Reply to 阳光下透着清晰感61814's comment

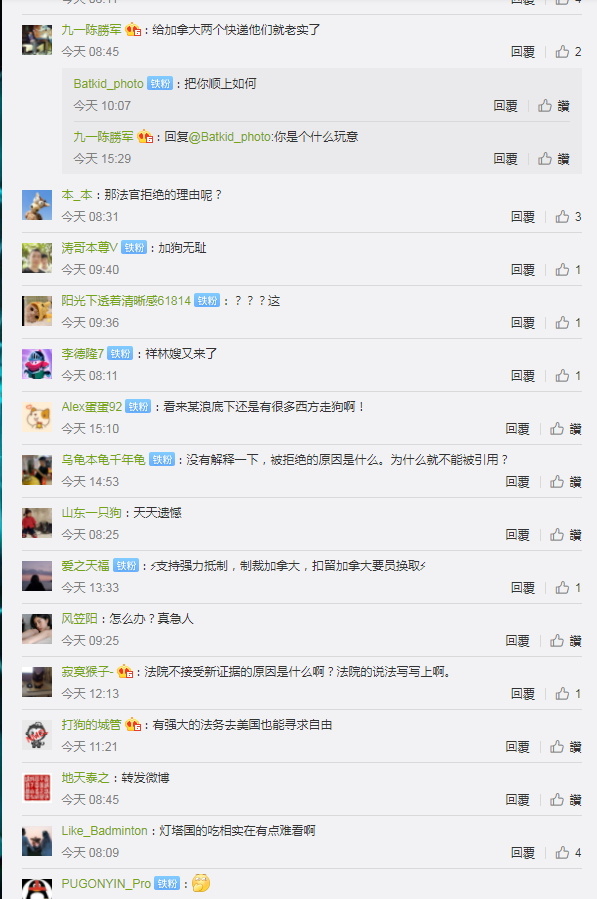[522, 323]
